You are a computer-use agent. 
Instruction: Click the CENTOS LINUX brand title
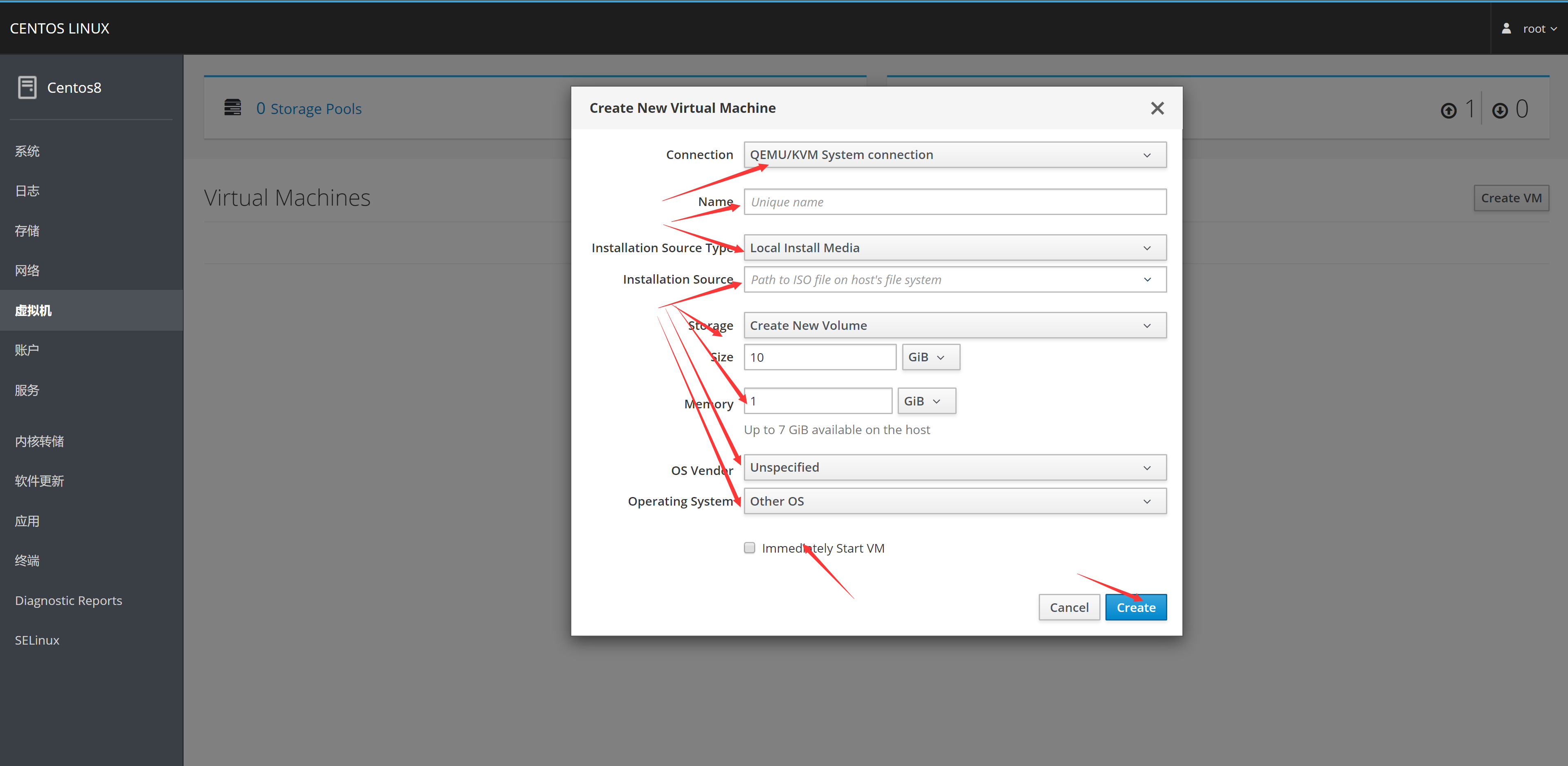[60, 29]
